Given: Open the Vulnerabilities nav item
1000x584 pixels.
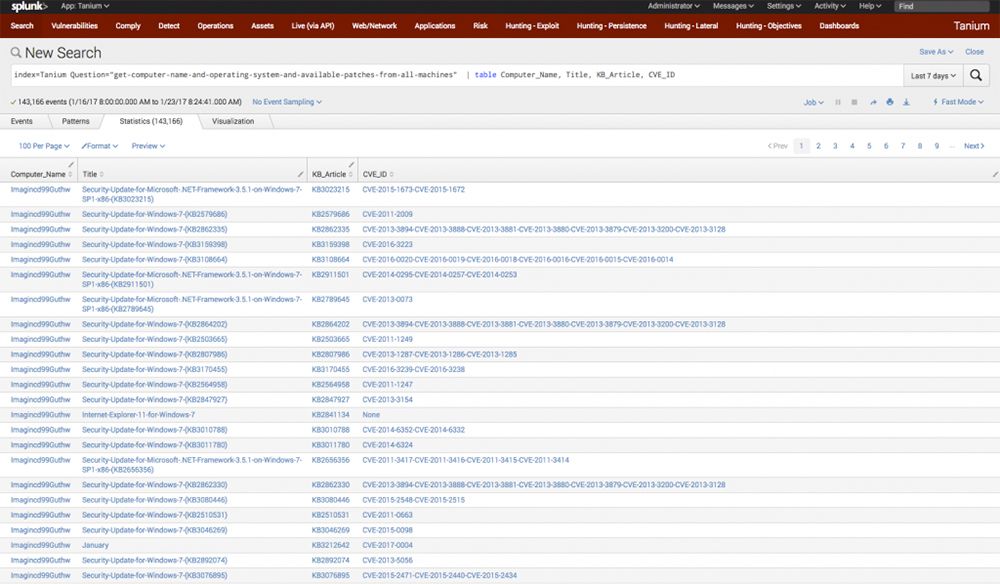Looking at the screenshot, I should 75,26.
